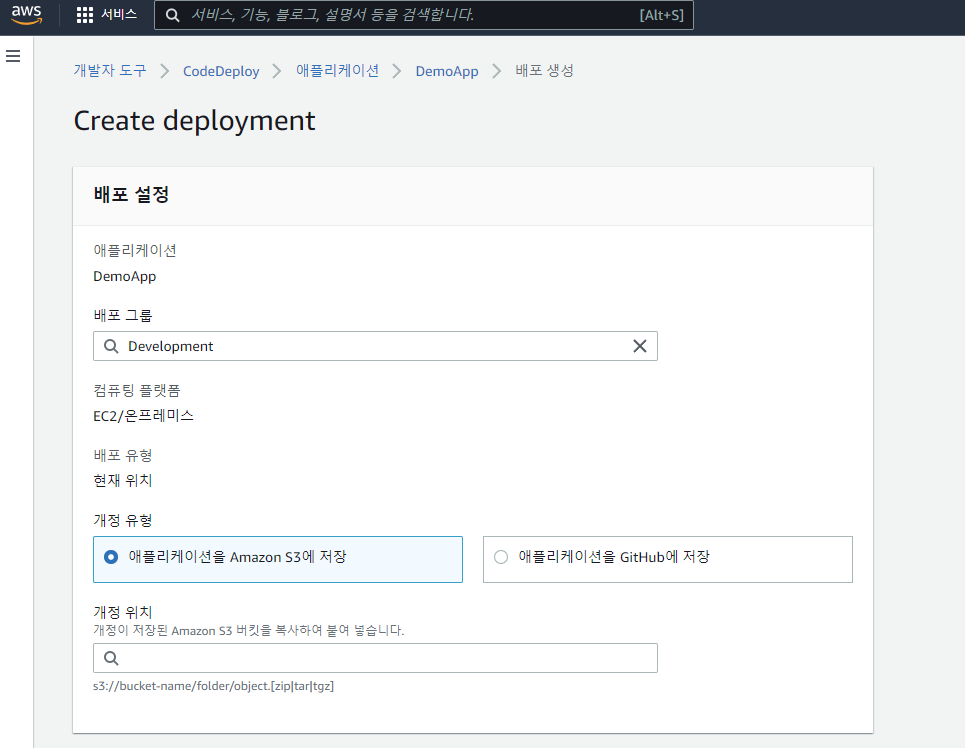This screenshot has height=748, width=965.
Task: Go to 개발자 도구 breadcrumb
Action: pyautogui.click(x=110, y=71)
